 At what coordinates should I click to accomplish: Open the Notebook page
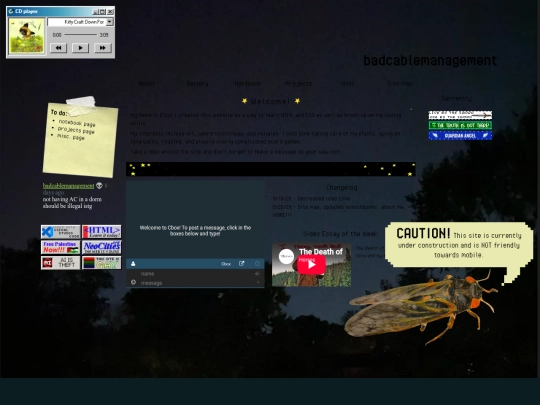pyautogui.click(x=248, y=83)
